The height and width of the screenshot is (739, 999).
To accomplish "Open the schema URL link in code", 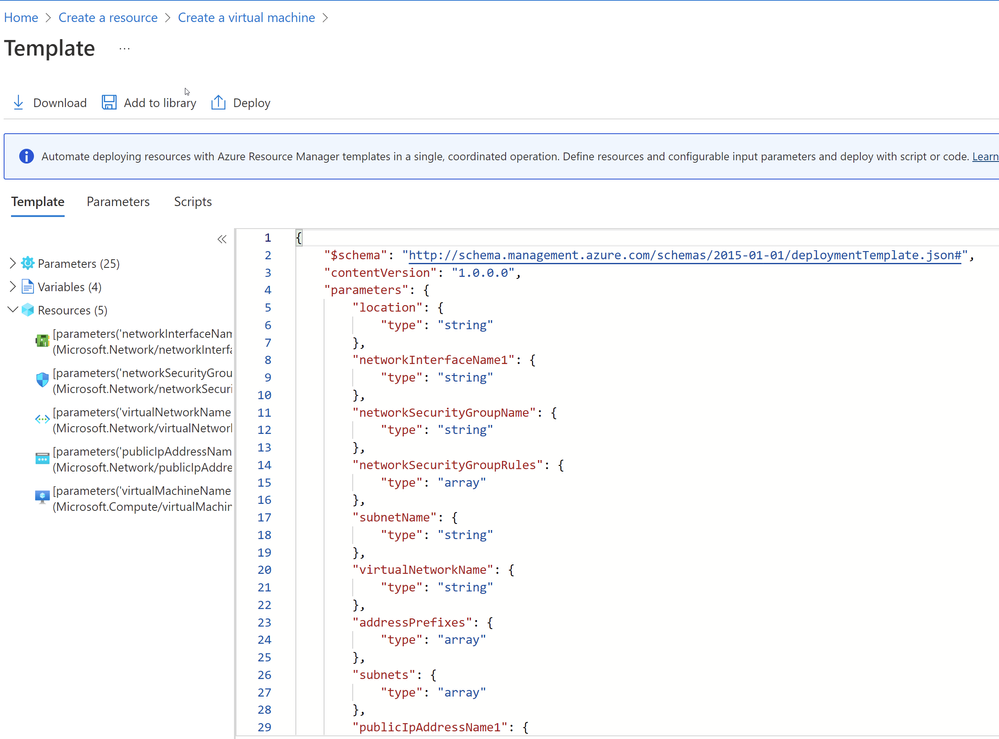I will pos(684,255).
